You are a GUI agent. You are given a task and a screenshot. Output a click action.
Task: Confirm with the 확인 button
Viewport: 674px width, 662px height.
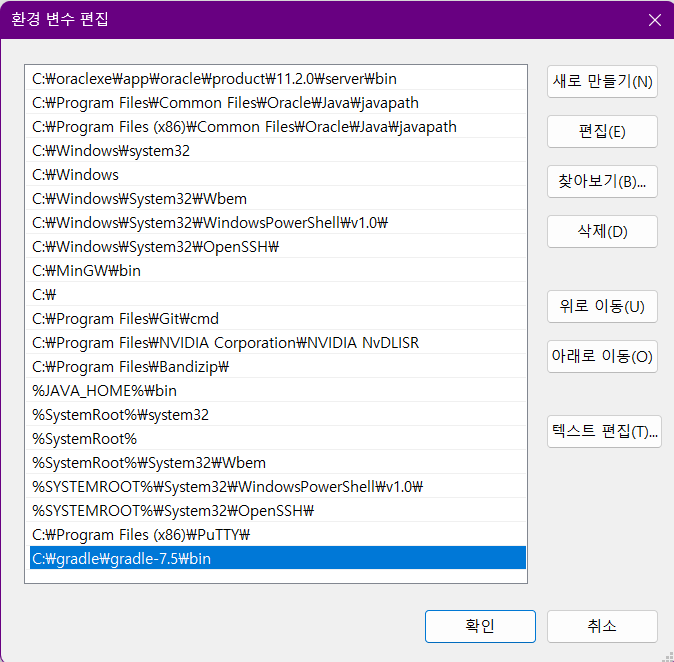pyautogui.click(x=480, y=626)
